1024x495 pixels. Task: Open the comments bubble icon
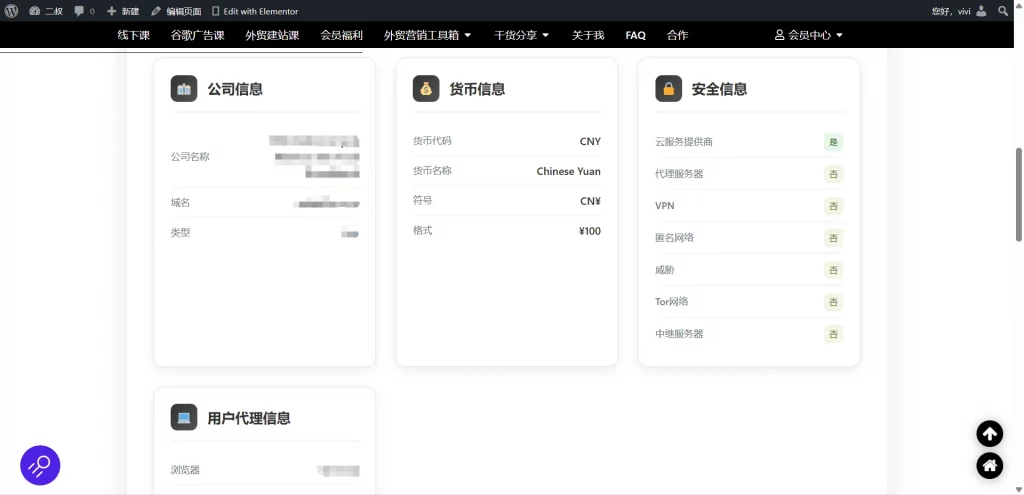pos(80,11)
